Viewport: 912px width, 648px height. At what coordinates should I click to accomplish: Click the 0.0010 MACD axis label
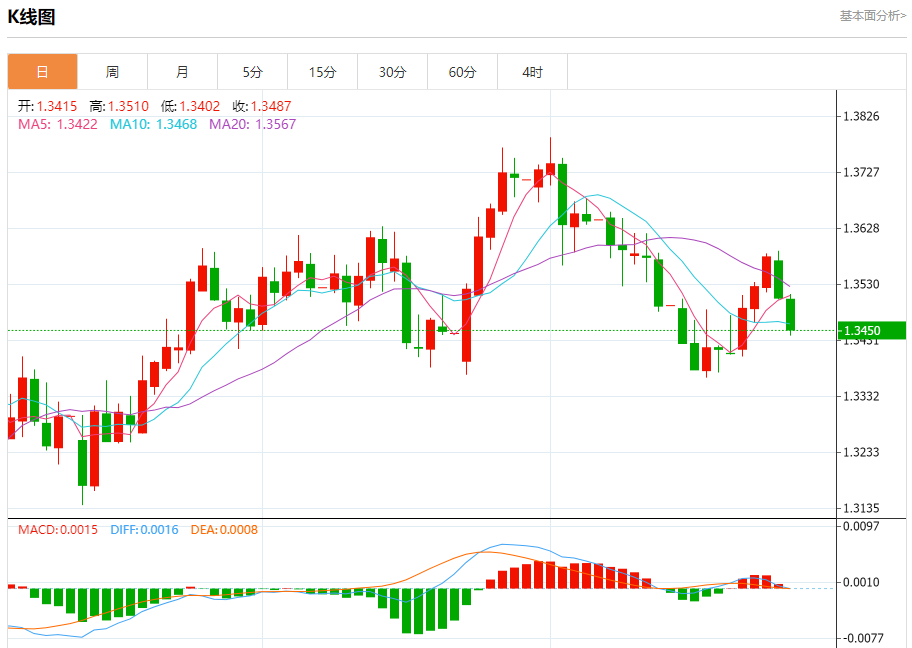(861, 582)
